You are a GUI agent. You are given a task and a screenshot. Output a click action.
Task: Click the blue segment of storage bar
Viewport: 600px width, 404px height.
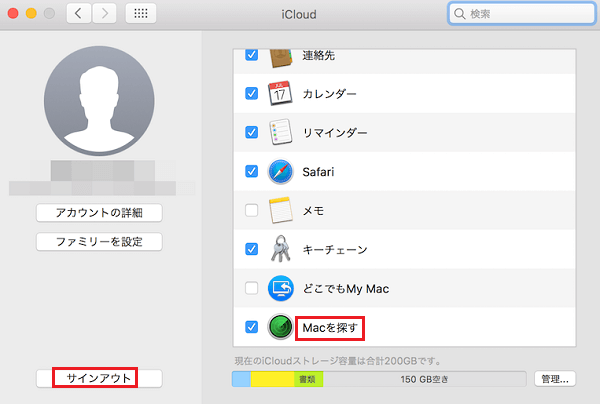(x=241, y=379)
